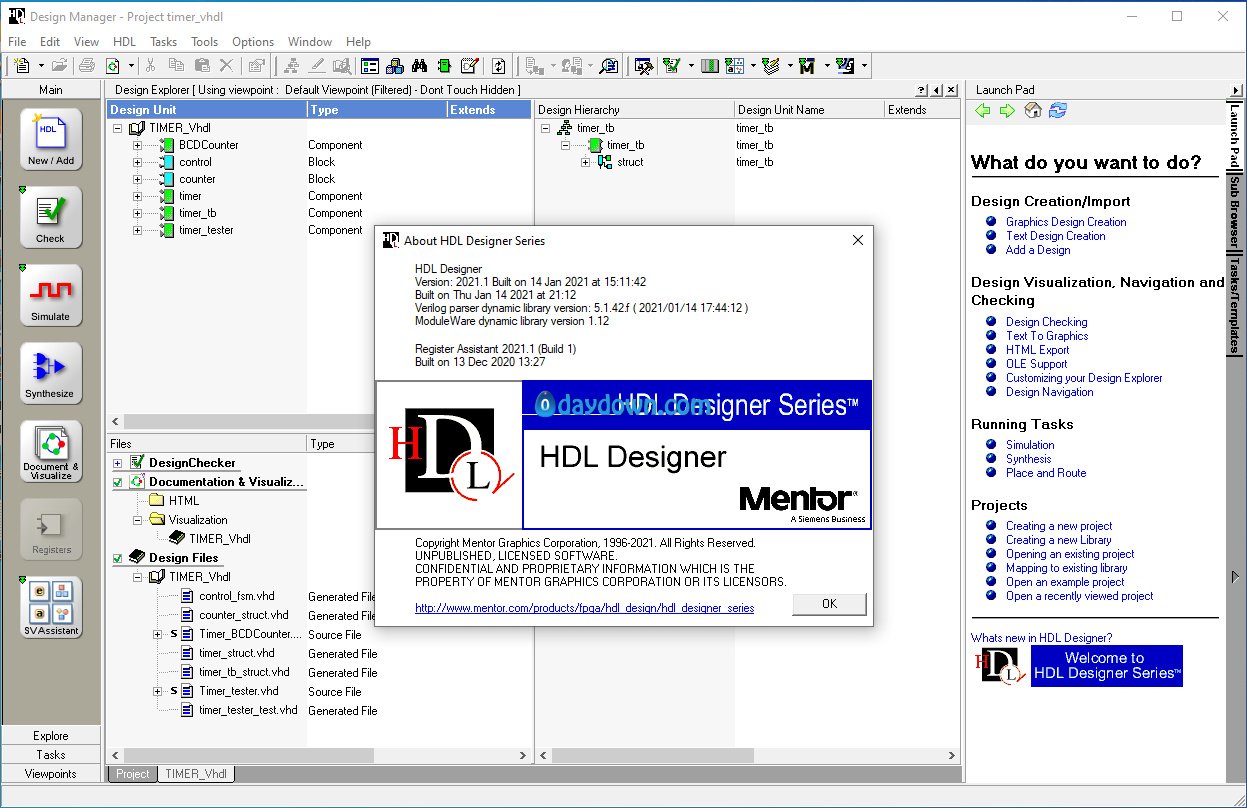Close the About HDL Designer Series dialog
This screenshot has height=808, width=1247.
857,240
